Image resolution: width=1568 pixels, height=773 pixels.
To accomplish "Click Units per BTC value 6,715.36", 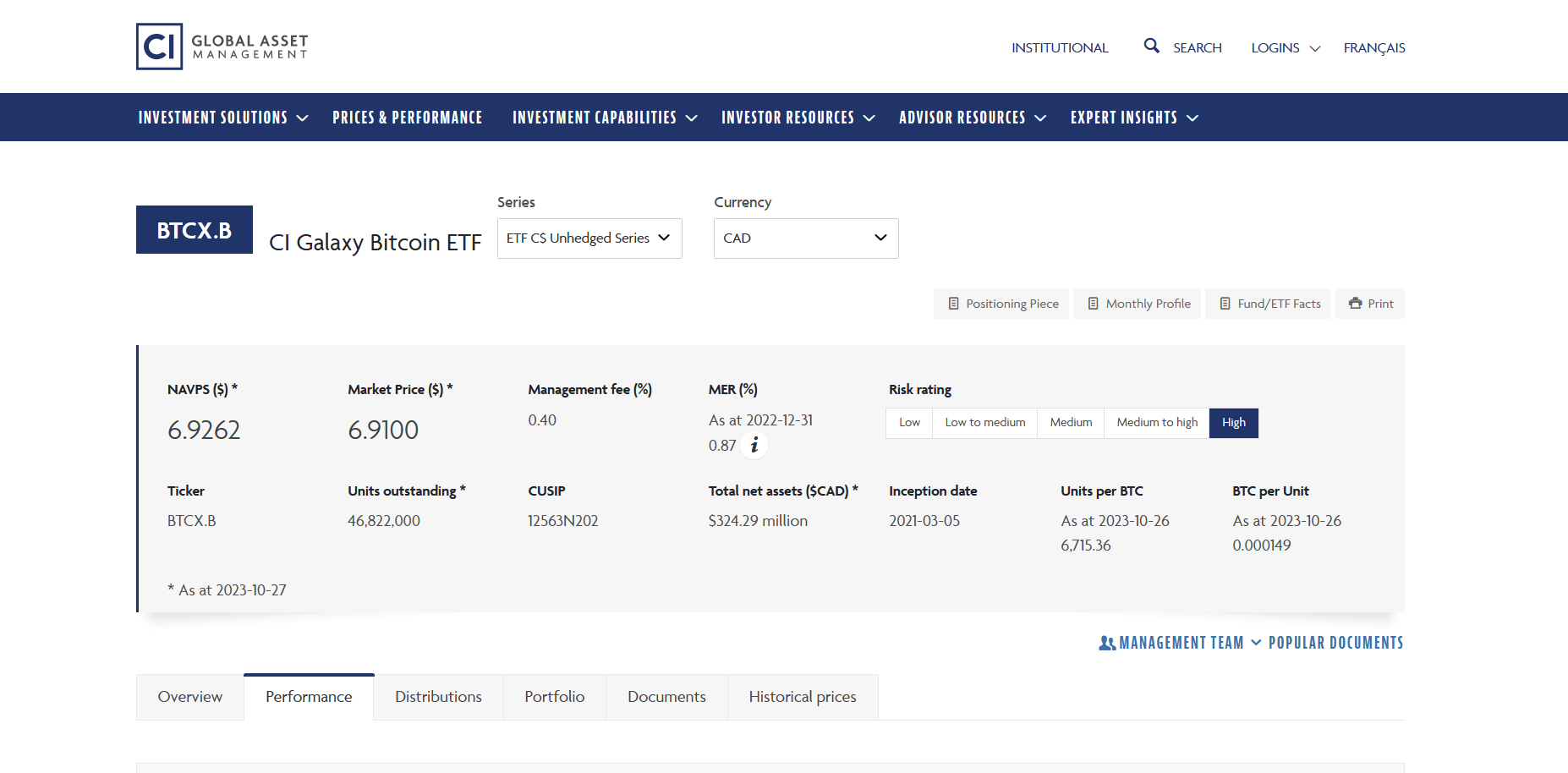I will point(1086,545).
